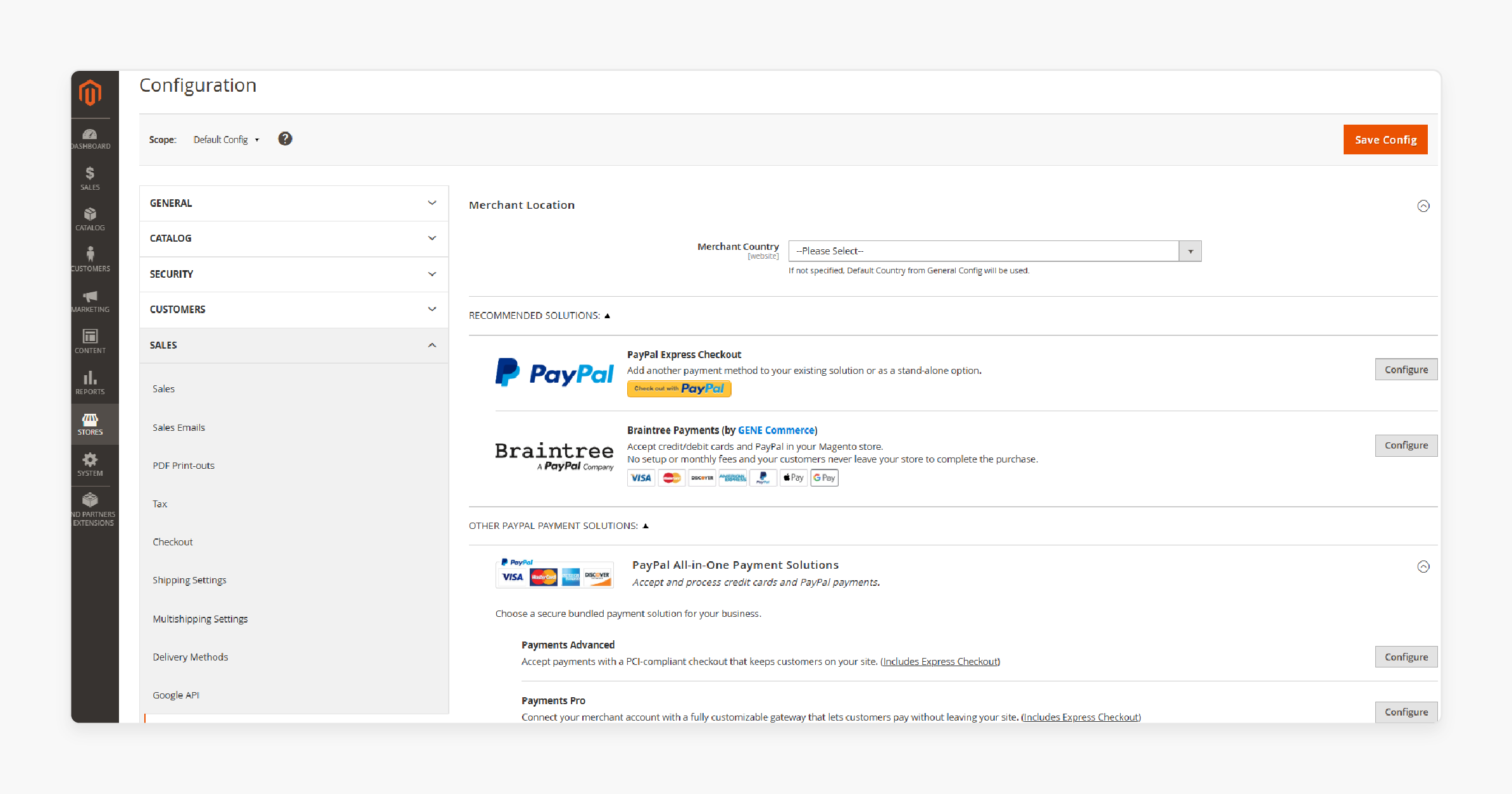Click the American Express icon under Braintree
Screen dimensions: 1512x794
click(x=732, y=478)
